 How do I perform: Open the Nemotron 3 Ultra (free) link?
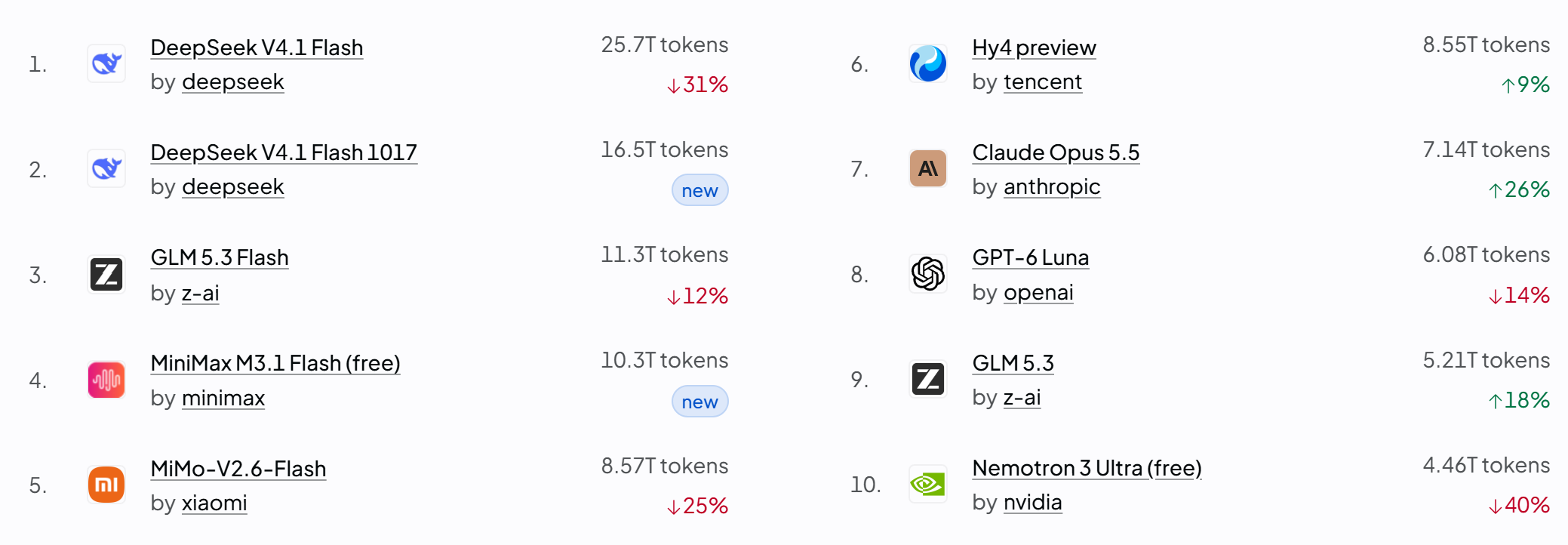point(1087,468)
